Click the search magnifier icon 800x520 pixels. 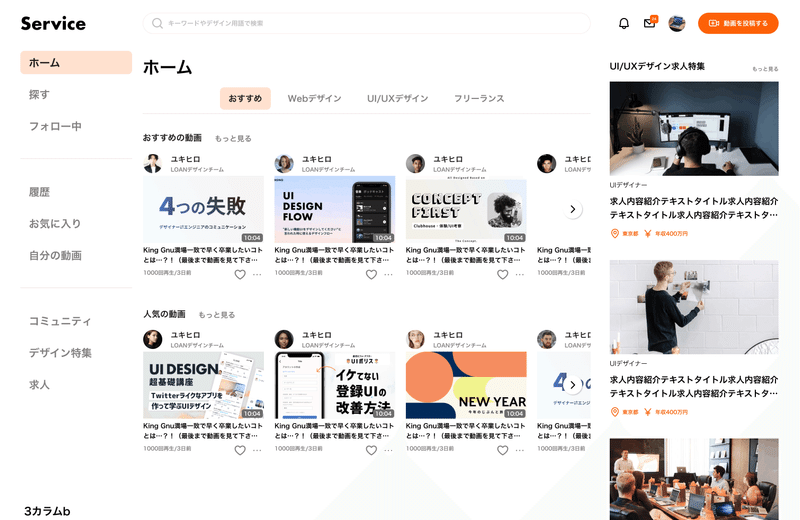tap(157, 23)
